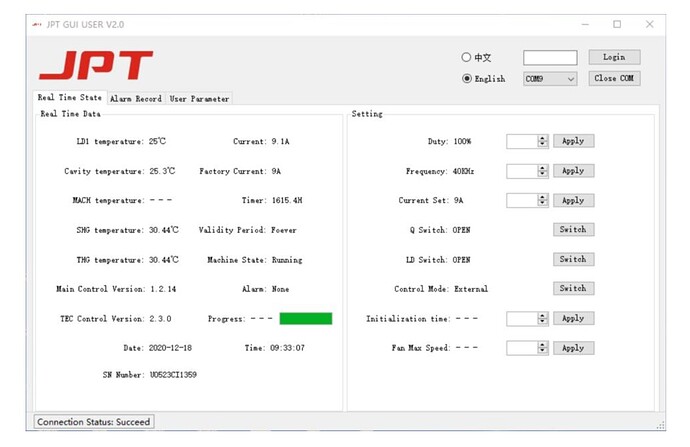Viewport: 690px width, 447px height.
Task: Click the Close COM button
Action: 614,78
